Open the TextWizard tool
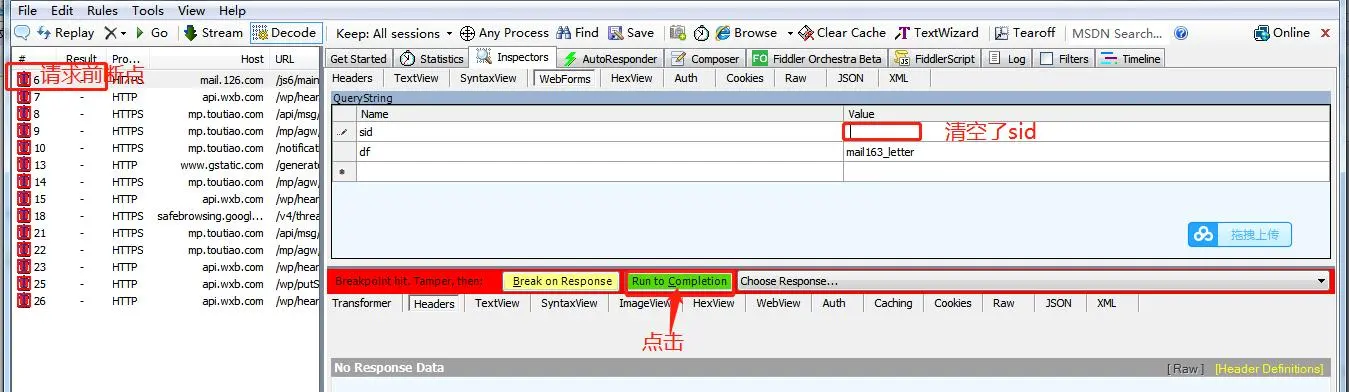The height and width of the screenshot is (392, 1349). pyautogui.click(x=938, y=33)
